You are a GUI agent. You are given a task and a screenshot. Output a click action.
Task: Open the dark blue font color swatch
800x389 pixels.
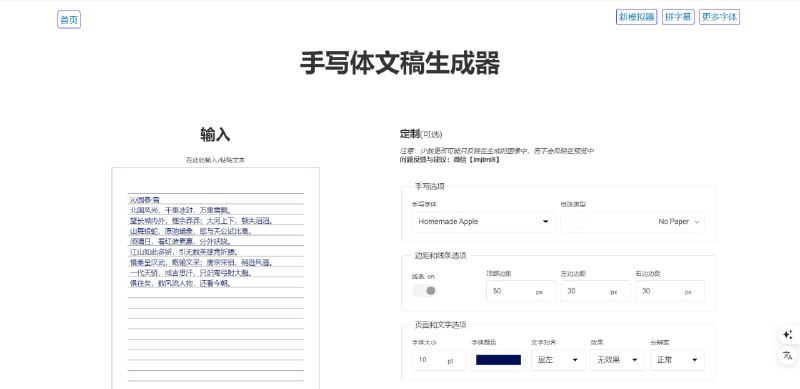tap(498, 360)
